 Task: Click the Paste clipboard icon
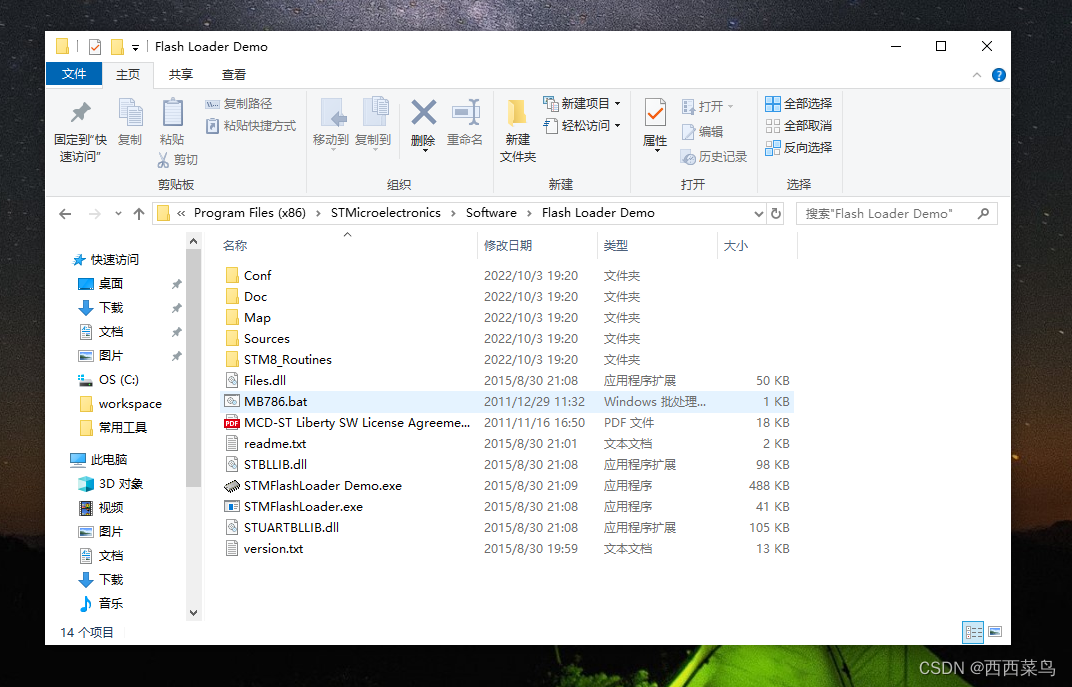click(172, 113)
